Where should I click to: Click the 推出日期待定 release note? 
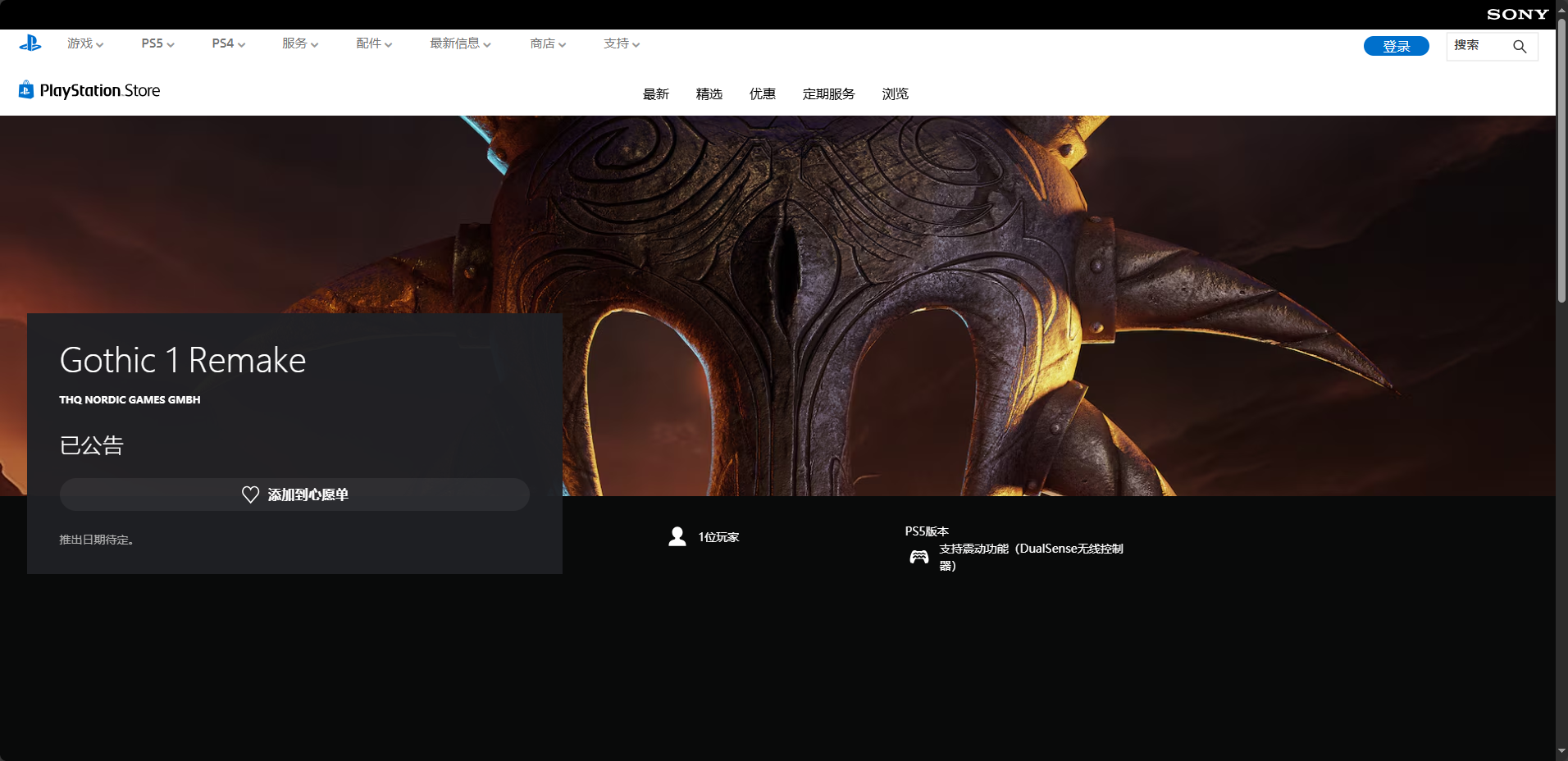click(x=97, y=540)
